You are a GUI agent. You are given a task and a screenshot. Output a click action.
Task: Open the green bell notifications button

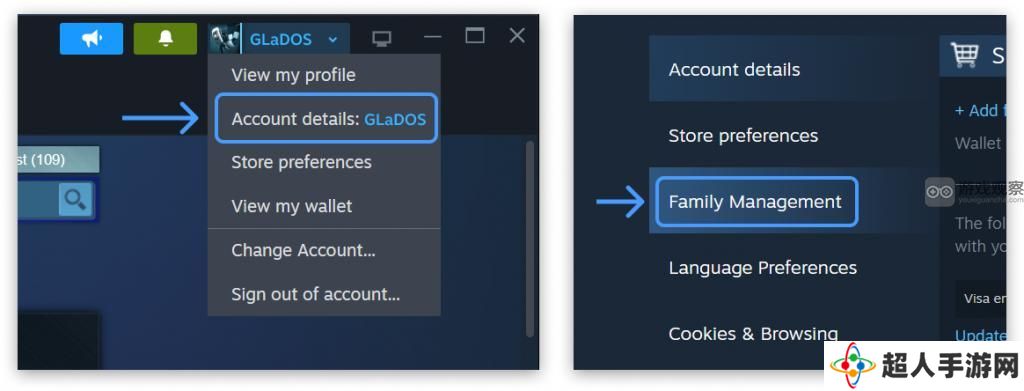(x=165, y=39)
